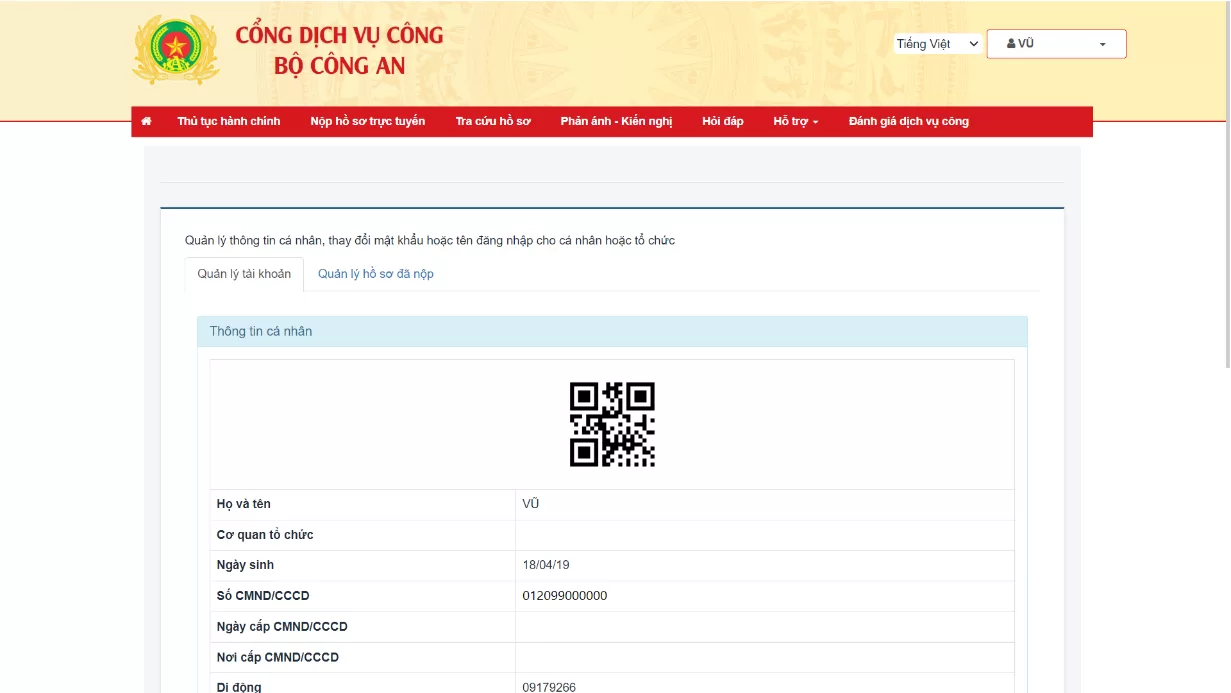Click the Cơ quan tổ chức label
This screenshot has width=1231, height=693.
265,535
